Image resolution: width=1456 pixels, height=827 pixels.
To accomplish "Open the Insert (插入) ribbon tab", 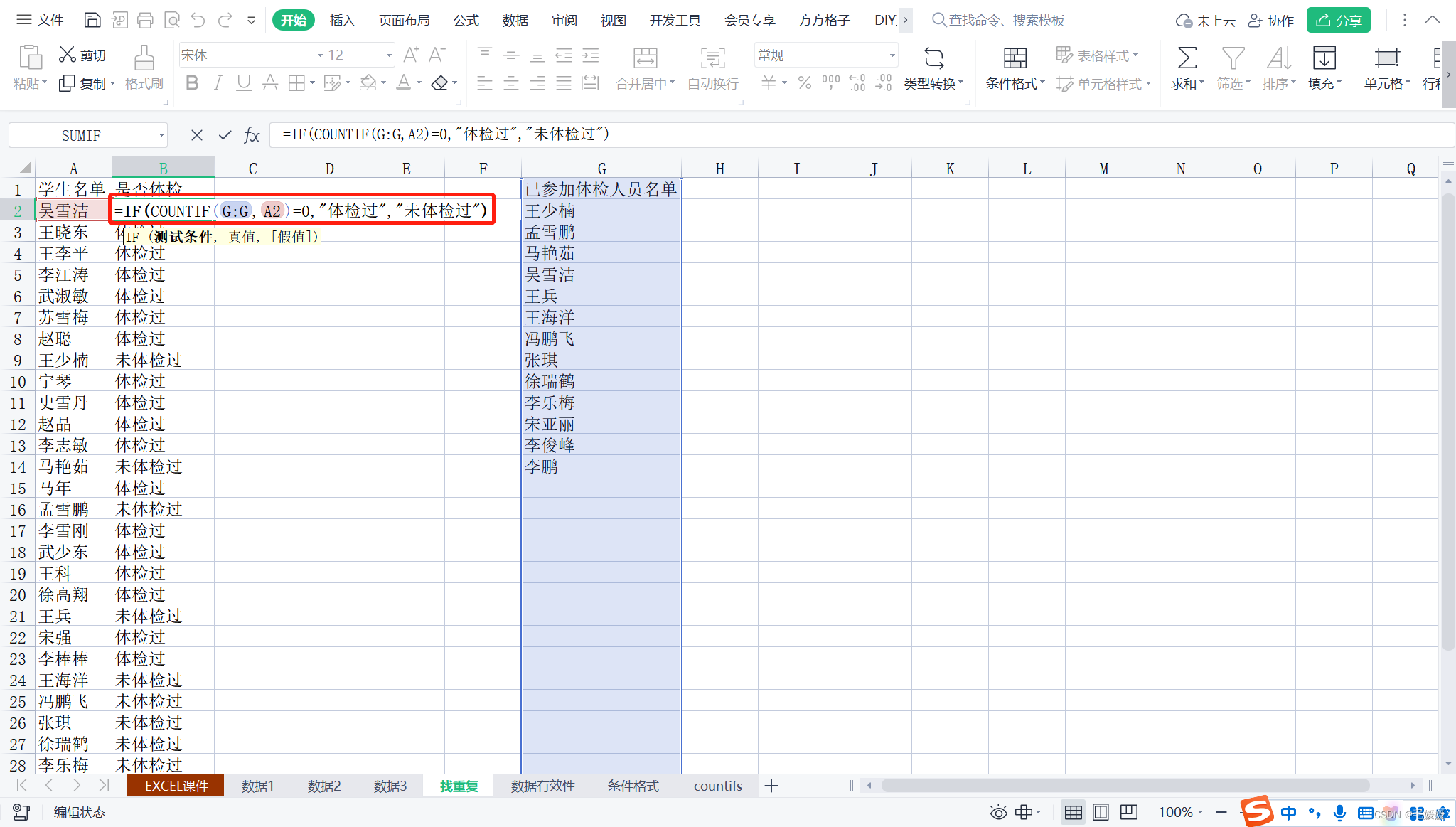I will tap(342, 21).
